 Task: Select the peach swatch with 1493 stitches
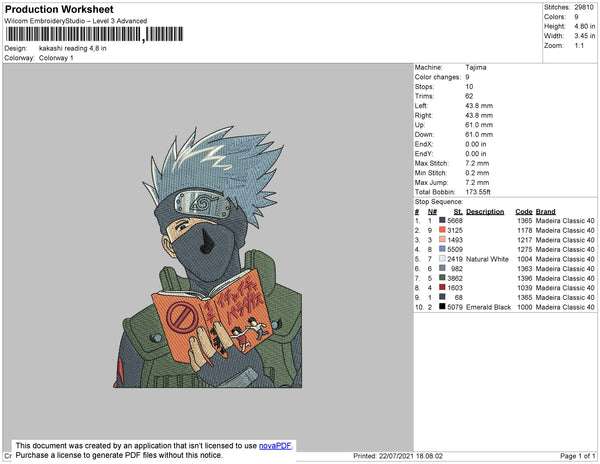[x=442, y=239]
